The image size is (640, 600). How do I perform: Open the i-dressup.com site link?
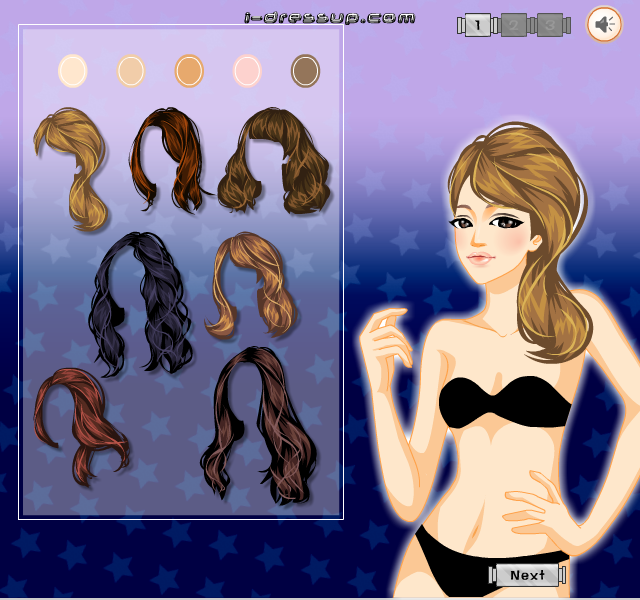[329, 18]
